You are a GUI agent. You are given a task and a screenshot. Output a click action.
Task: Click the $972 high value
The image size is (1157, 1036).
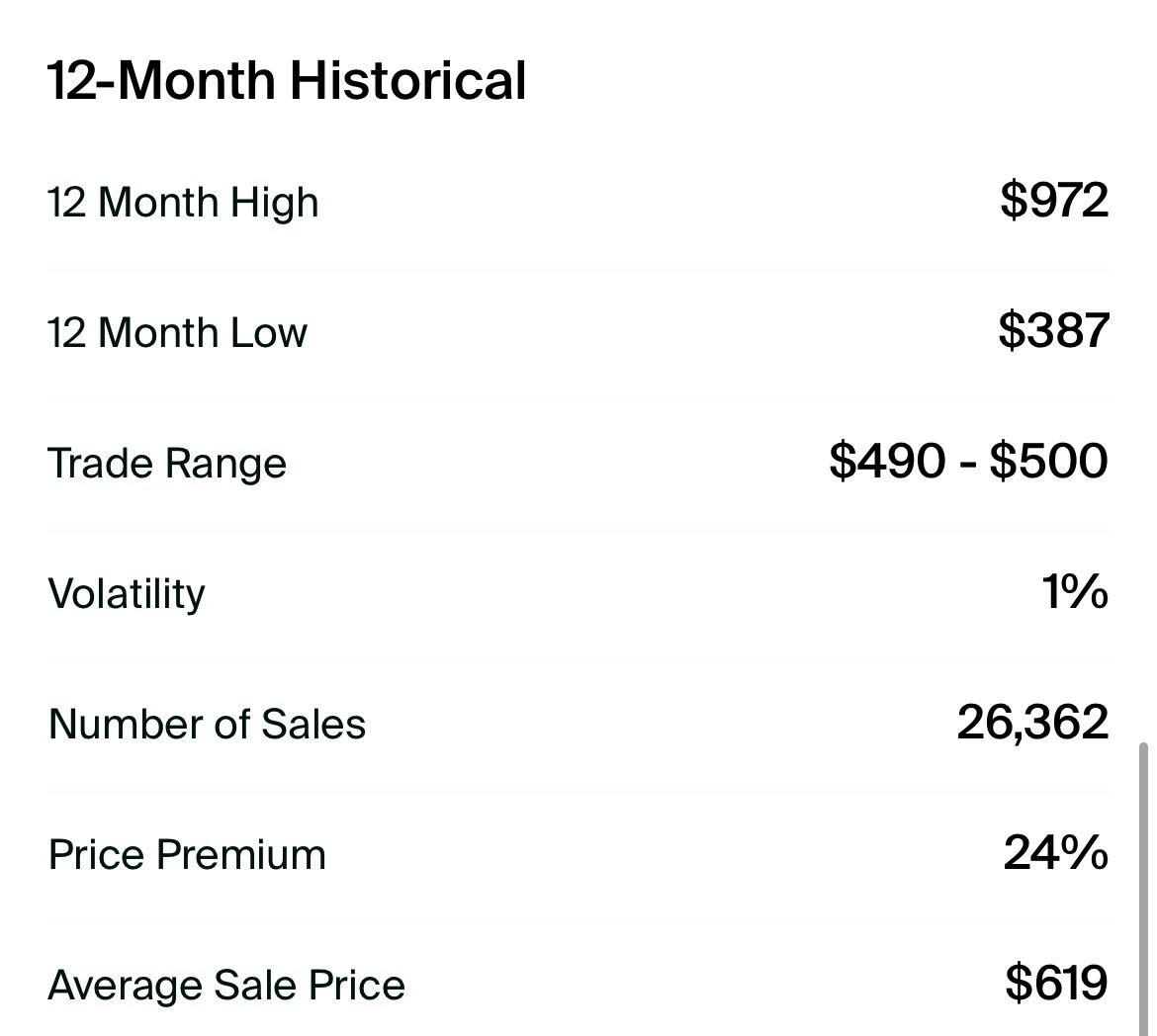1054,200
